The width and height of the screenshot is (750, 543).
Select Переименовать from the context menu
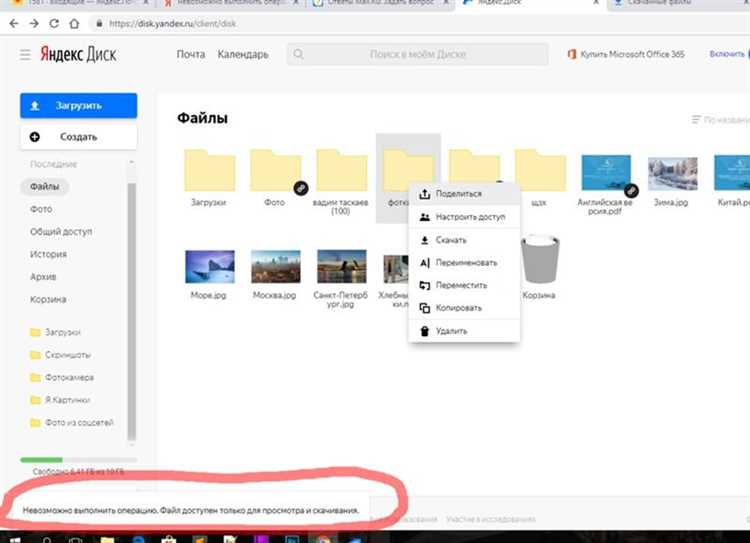pos(465,263)
